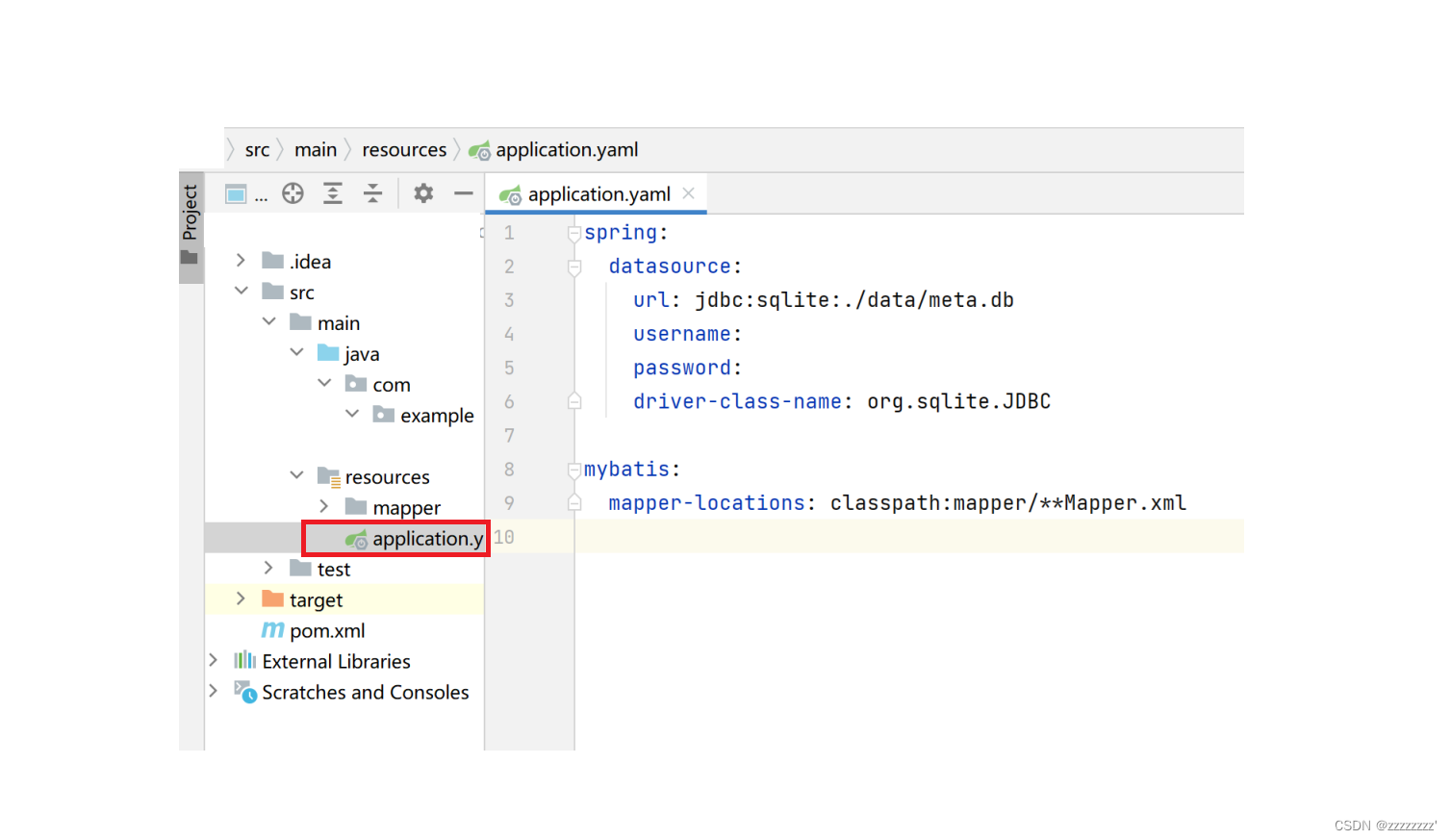
Task: Click folder icon under Project stripe
Action: pyautogui.click(x=190, y=258)
